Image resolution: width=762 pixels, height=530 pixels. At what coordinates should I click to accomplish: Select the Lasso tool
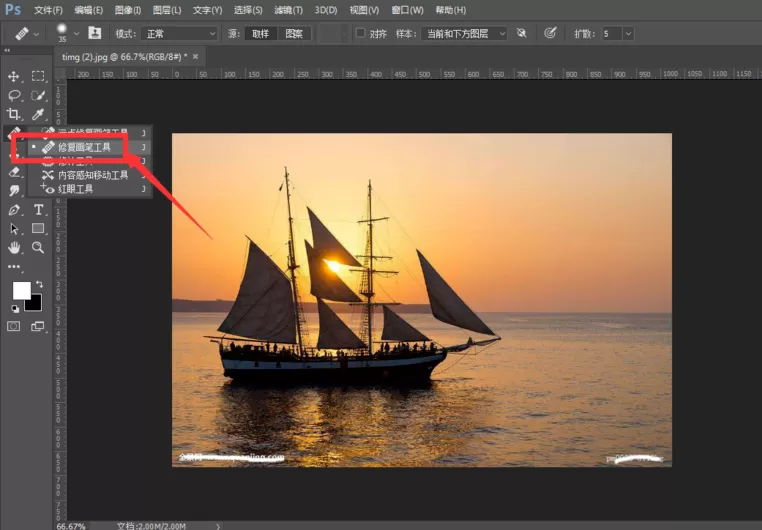click(14, 95)
